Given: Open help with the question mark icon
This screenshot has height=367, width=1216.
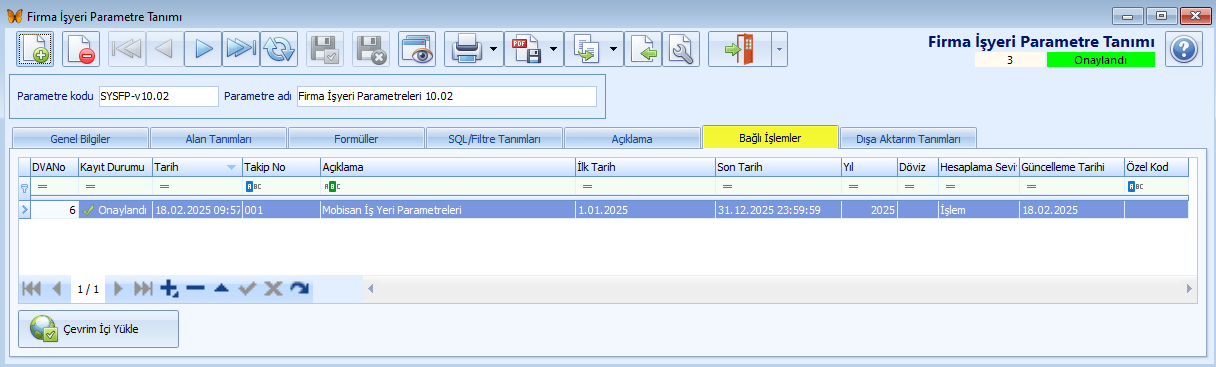Looking at the screenshot, I should [x=1183, y=49].
